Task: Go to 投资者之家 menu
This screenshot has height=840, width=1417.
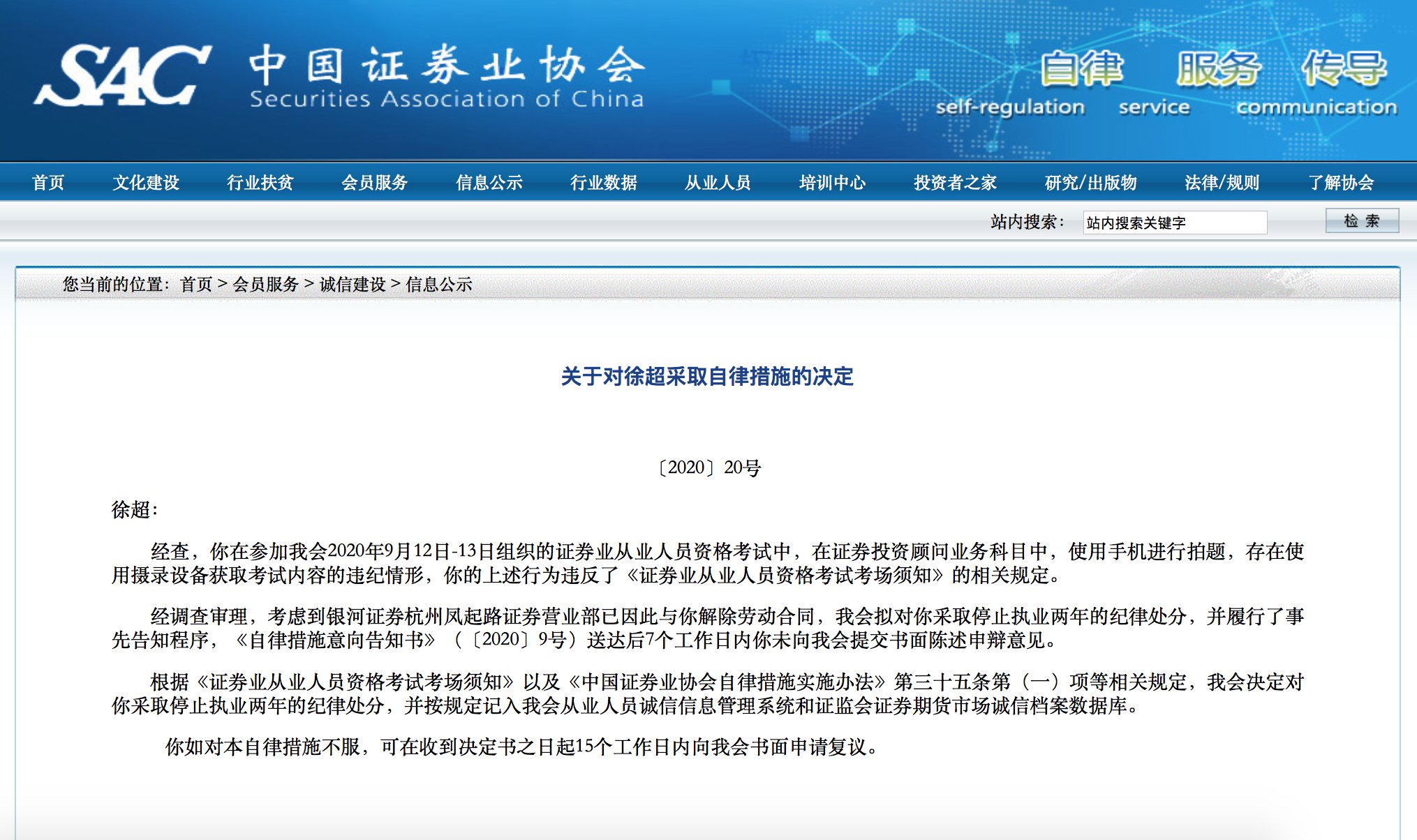Action: point(956,183)
